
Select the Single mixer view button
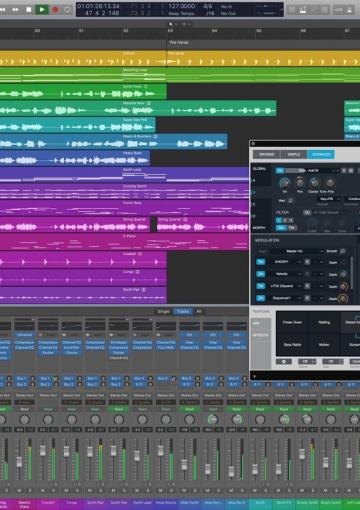tap(163, 311)
